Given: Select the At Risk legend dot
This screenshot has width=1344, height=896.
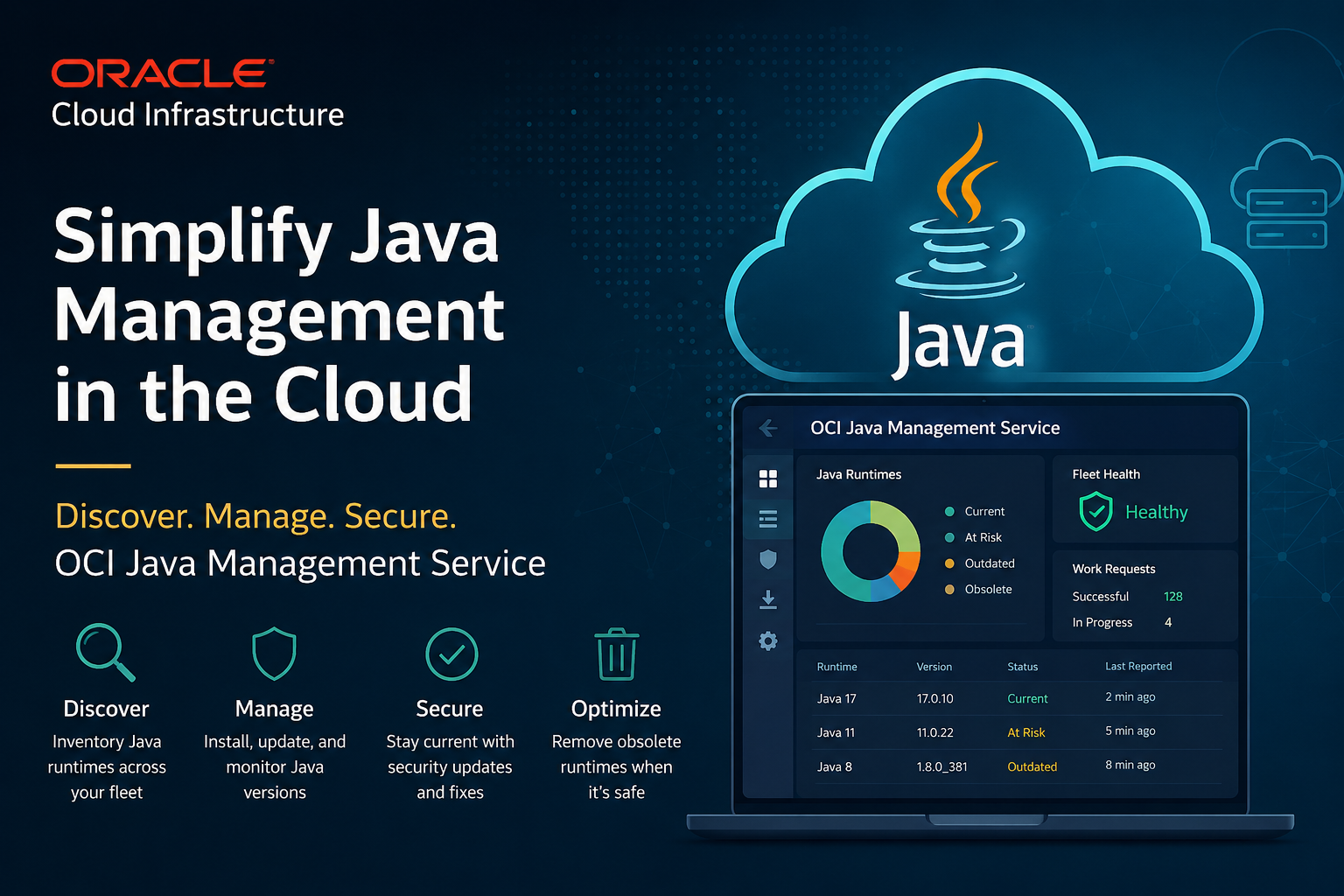Looking at the screenshot, I should coord(949,537).
